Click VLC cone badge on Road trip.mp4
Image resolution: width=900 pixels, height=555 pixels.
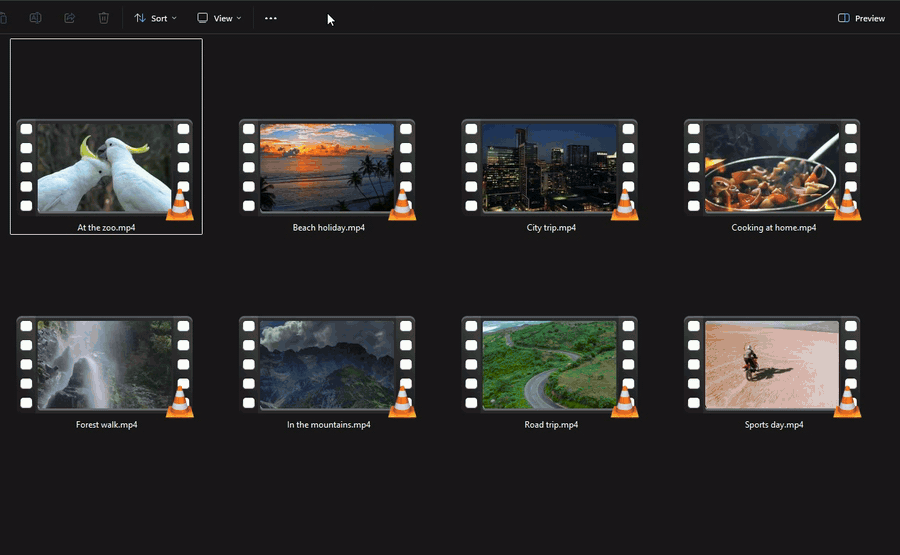(624, 402)
